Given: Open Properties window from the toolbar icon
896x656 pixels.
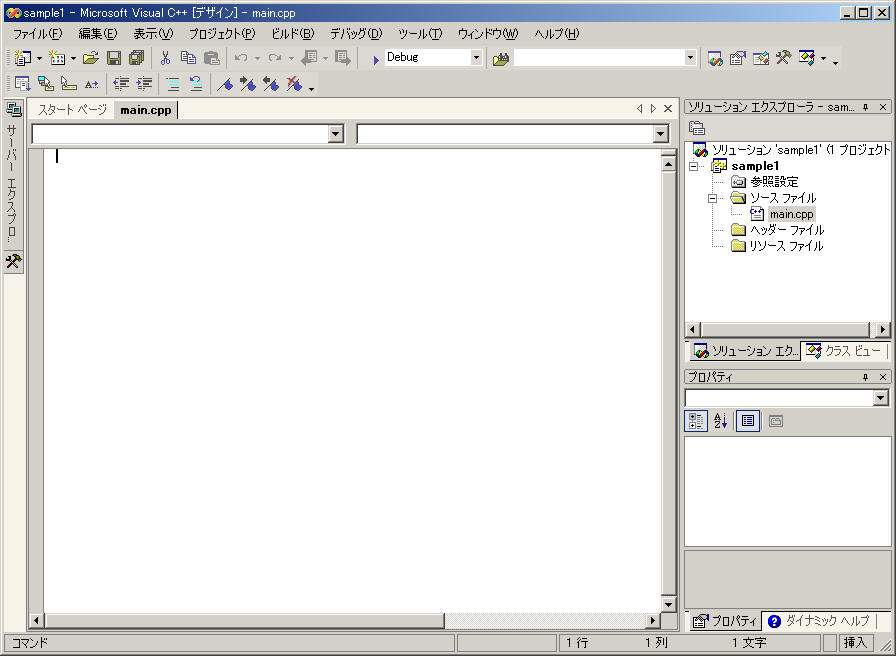Looking at the screenshot, I should click(x=738, y=58).
